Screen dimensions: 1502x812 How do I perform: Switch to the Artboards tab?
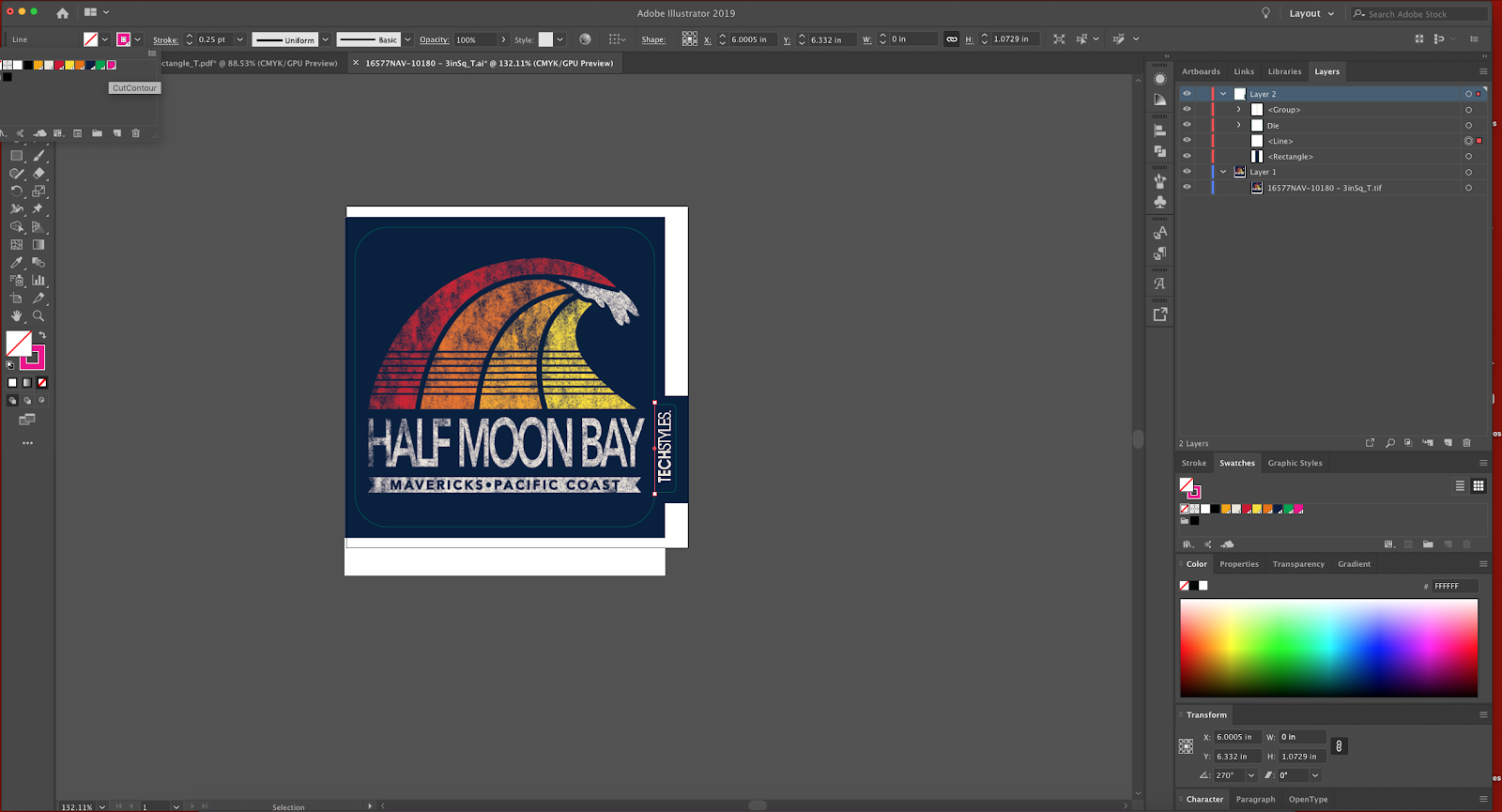1201,71
